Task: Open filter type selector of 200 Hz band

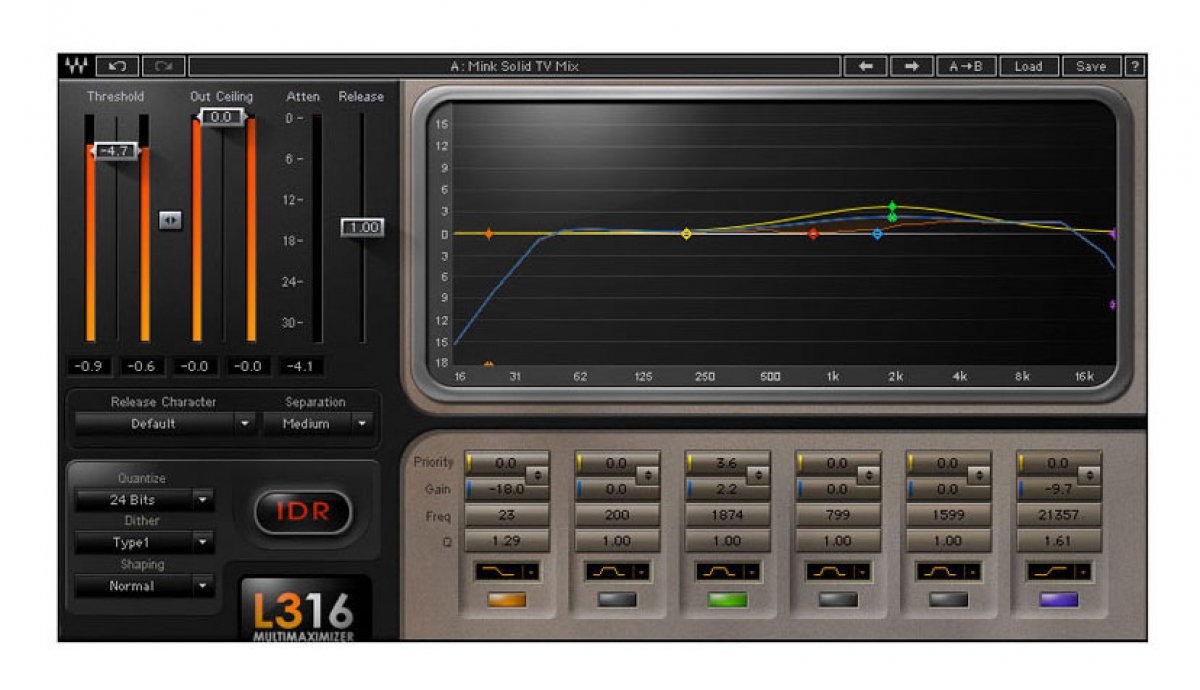Action: coord(617,572)
